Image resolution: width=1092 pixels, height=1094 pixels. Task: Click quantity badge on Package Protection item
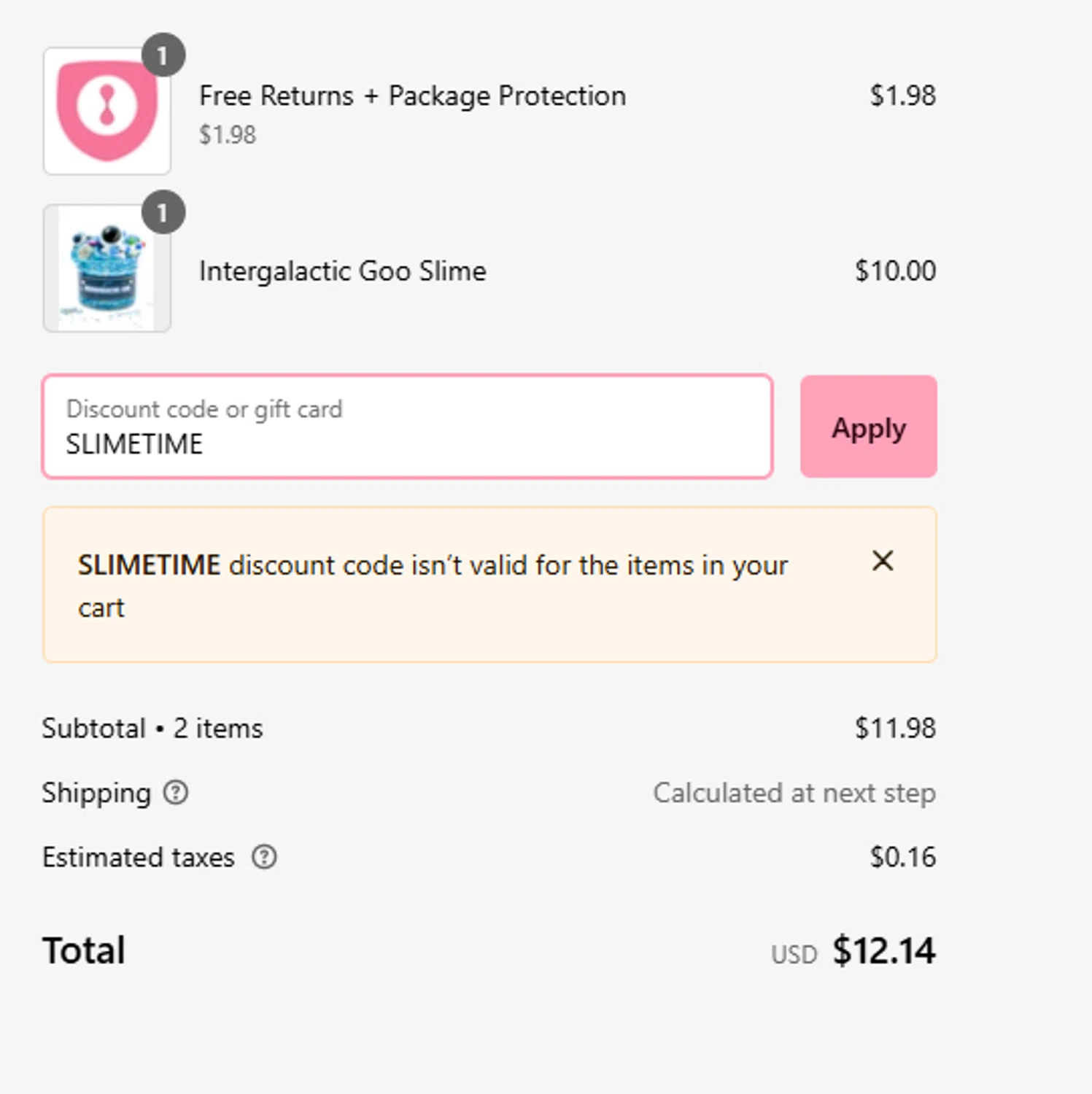point(163,55)
